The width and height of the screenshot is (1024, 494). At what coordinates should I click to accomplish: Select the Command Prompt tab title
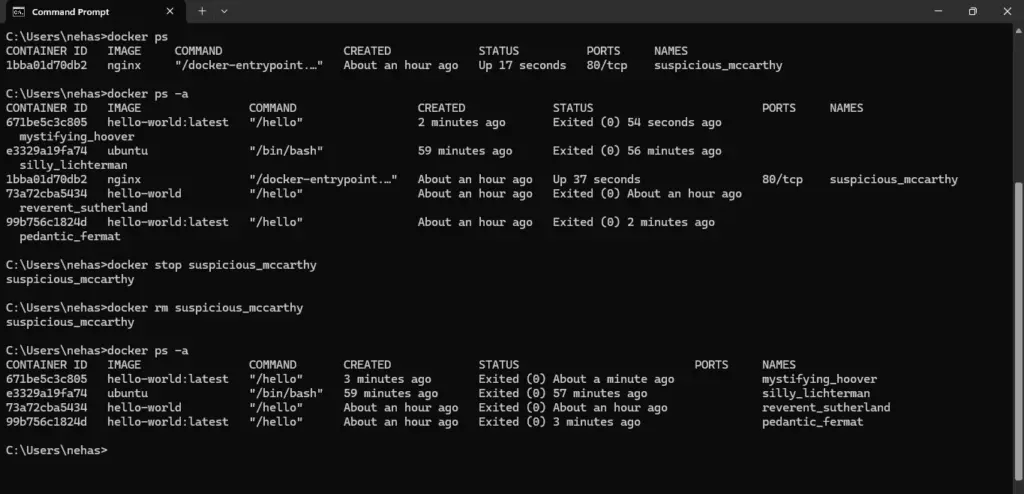click(x=71, y=11)
